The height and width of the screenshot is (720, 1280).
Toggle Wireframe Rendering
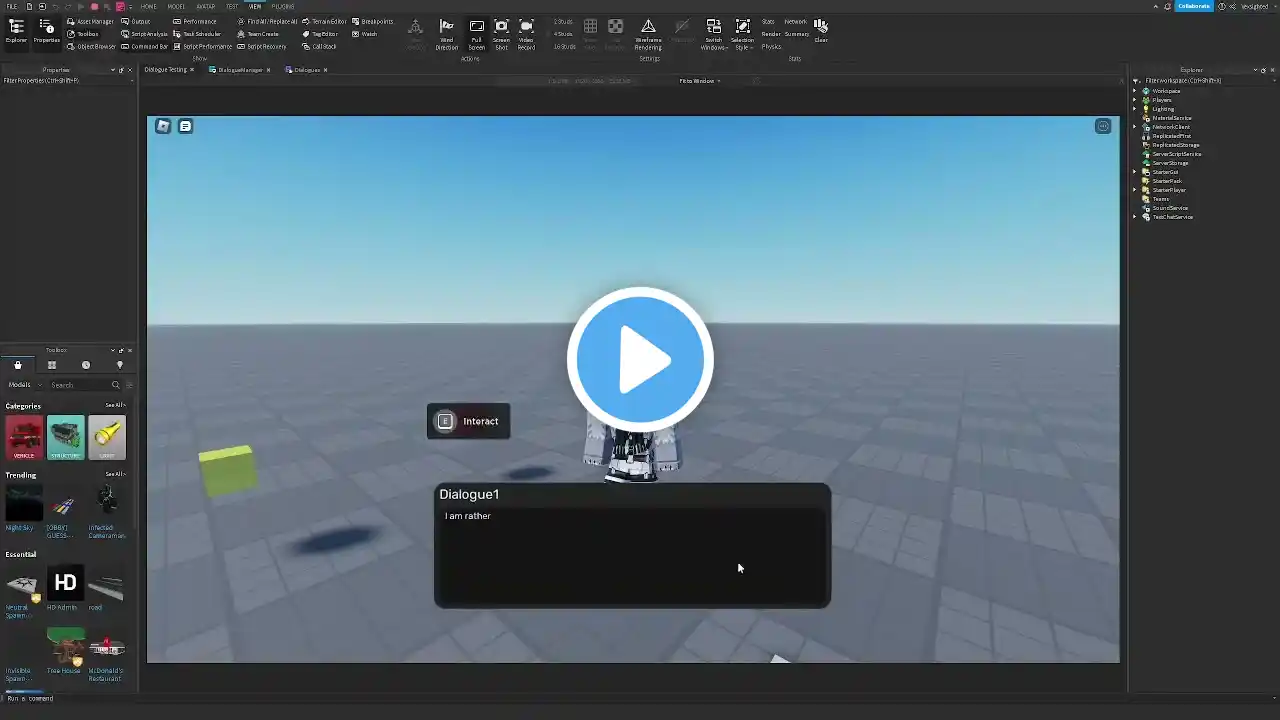pos(648,33)
